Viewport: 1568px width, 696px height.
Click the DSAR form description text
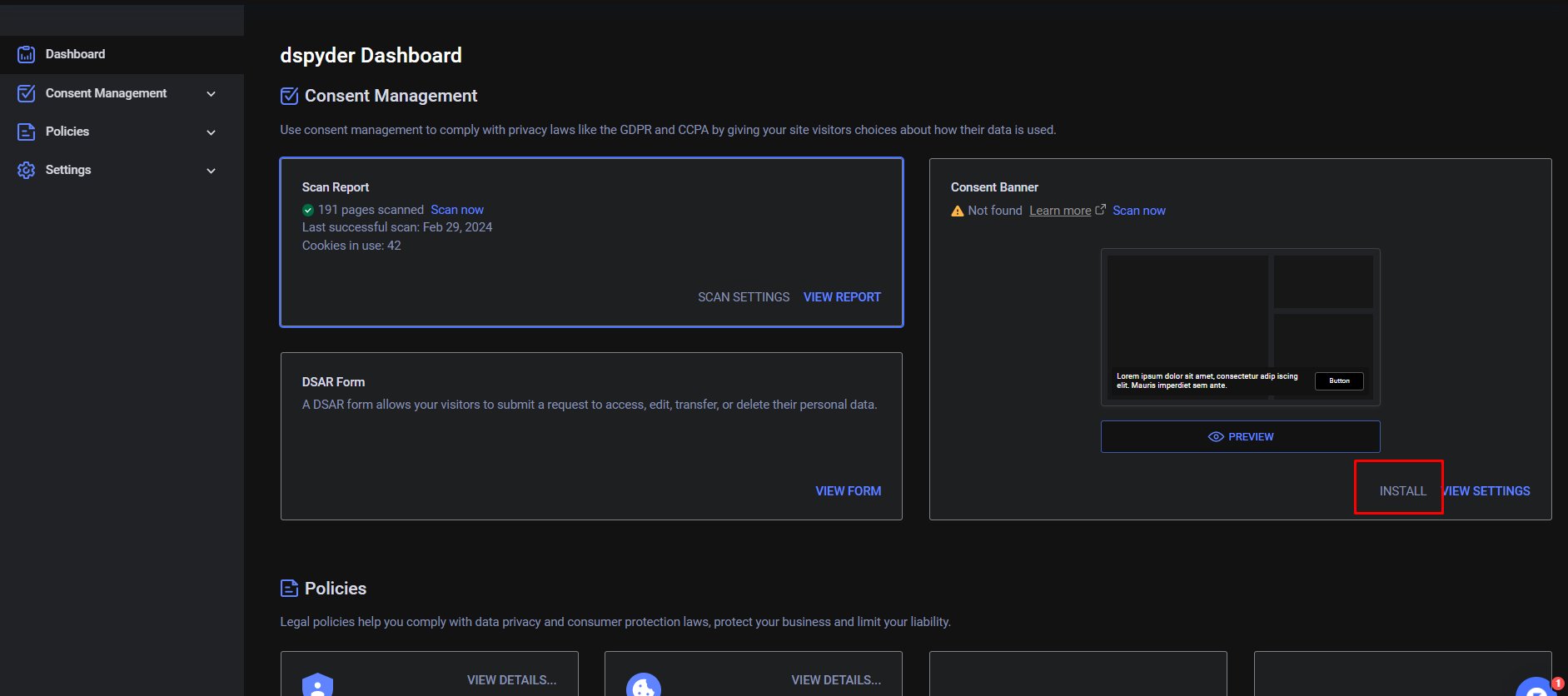point(590,405)
